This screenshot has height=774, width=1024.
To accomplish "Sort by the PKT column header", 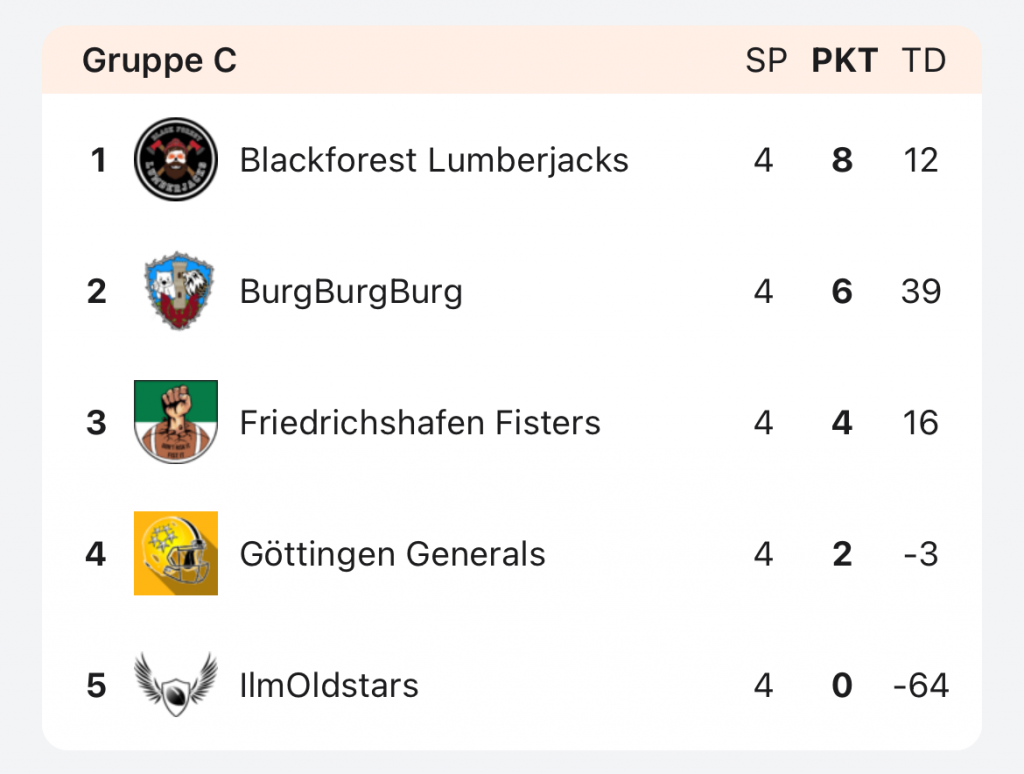I will click(844, 61).
